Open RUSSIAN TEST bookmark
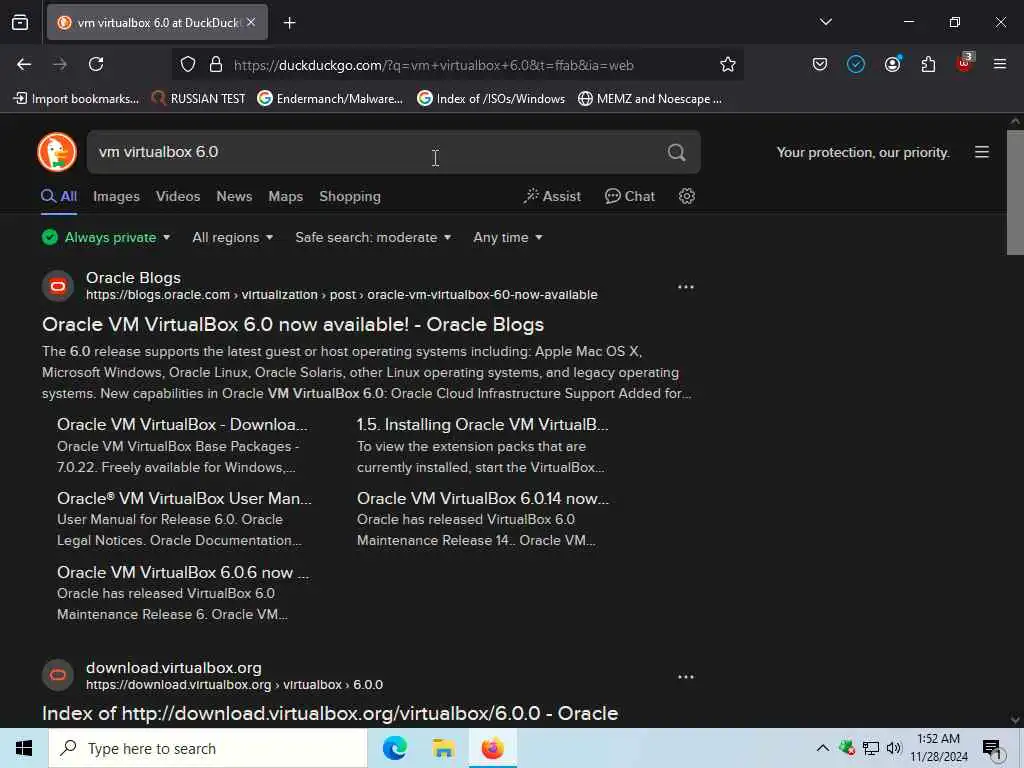The width and height of the screenshot is (1024, 768). [x=198, y=99]
